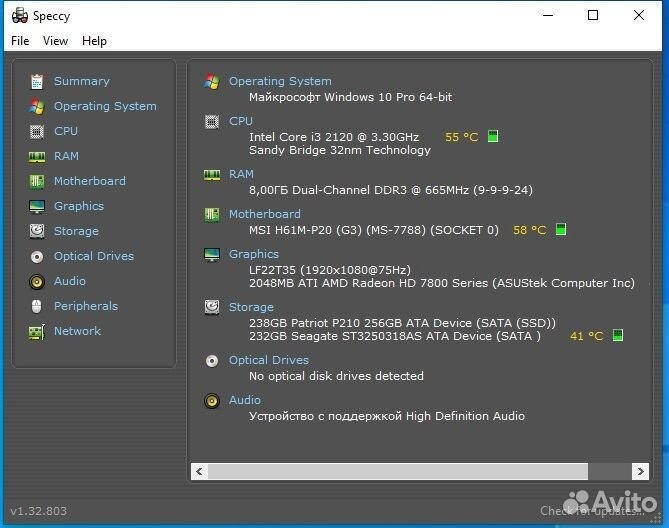
Task: Click the CPU chip icon in sidebar
Action: 37,132
